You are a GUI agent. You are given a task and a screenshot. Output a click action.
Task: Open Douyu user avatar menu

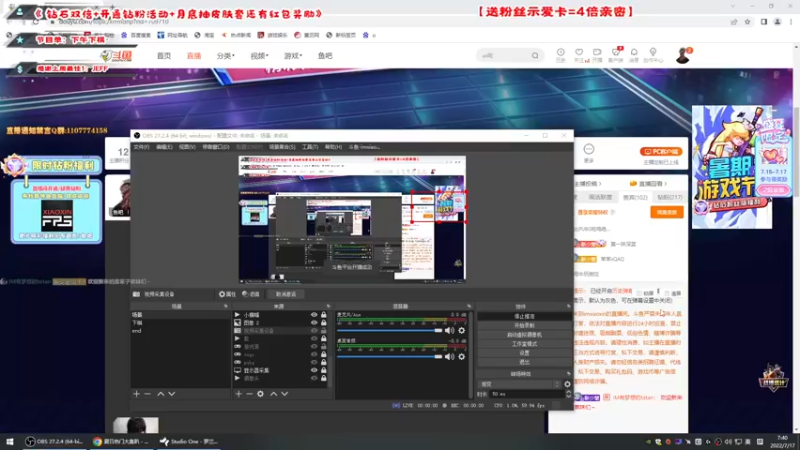pyautogui.click(x=683, y=55)
